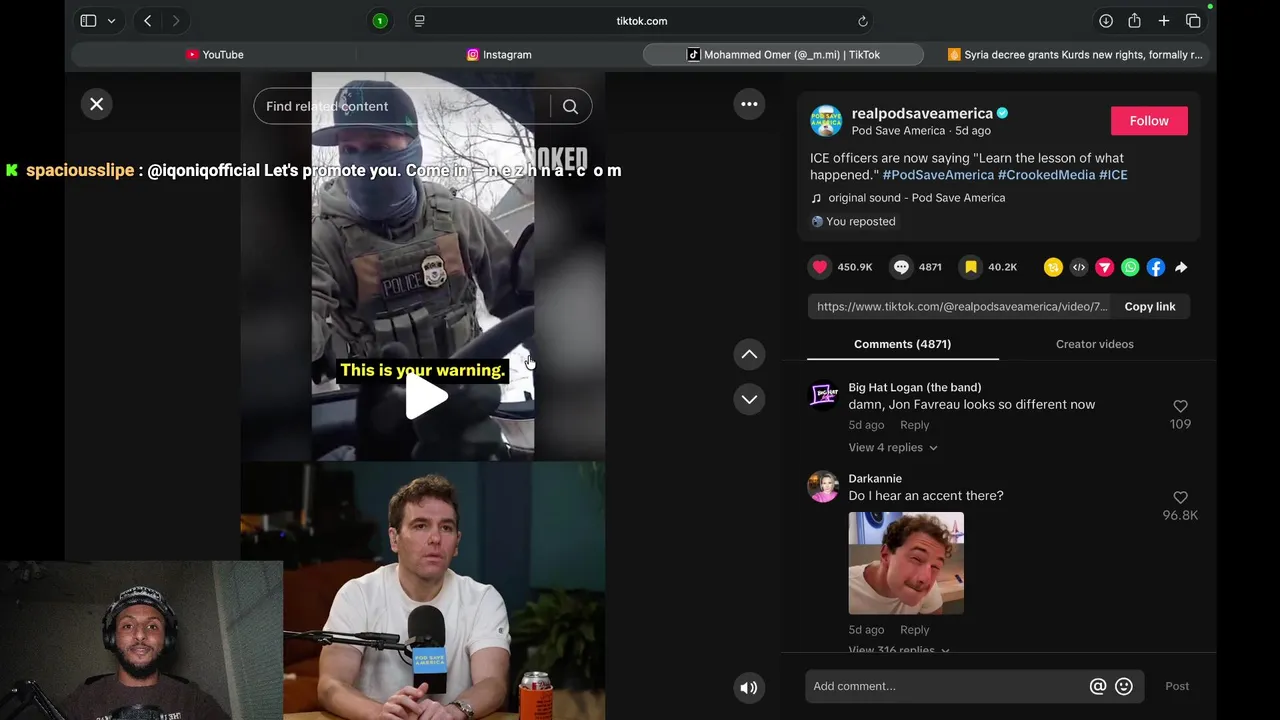Open the emoji picker in comment box
This screenshot has width=1280, height=720.
click(x=1124, y=686)
